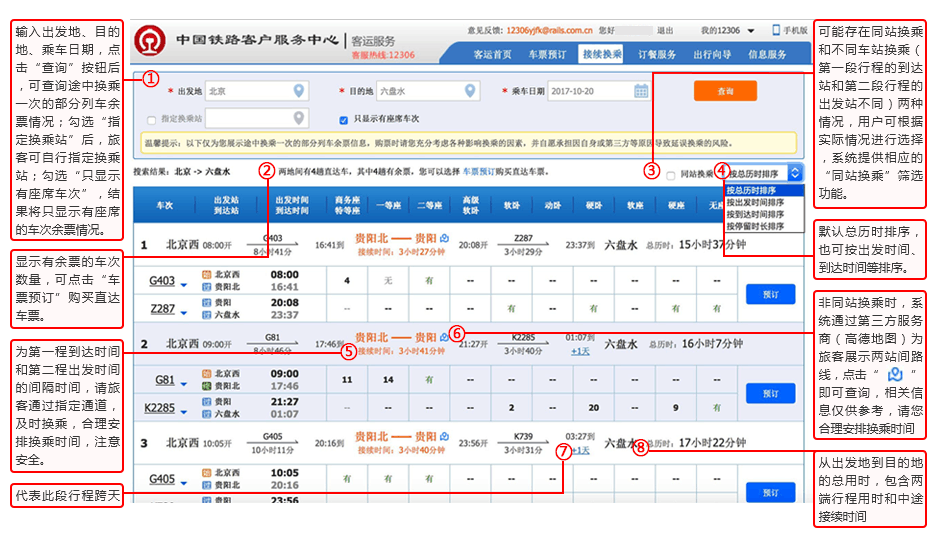Click the 出发地 input field

(247, 91)
